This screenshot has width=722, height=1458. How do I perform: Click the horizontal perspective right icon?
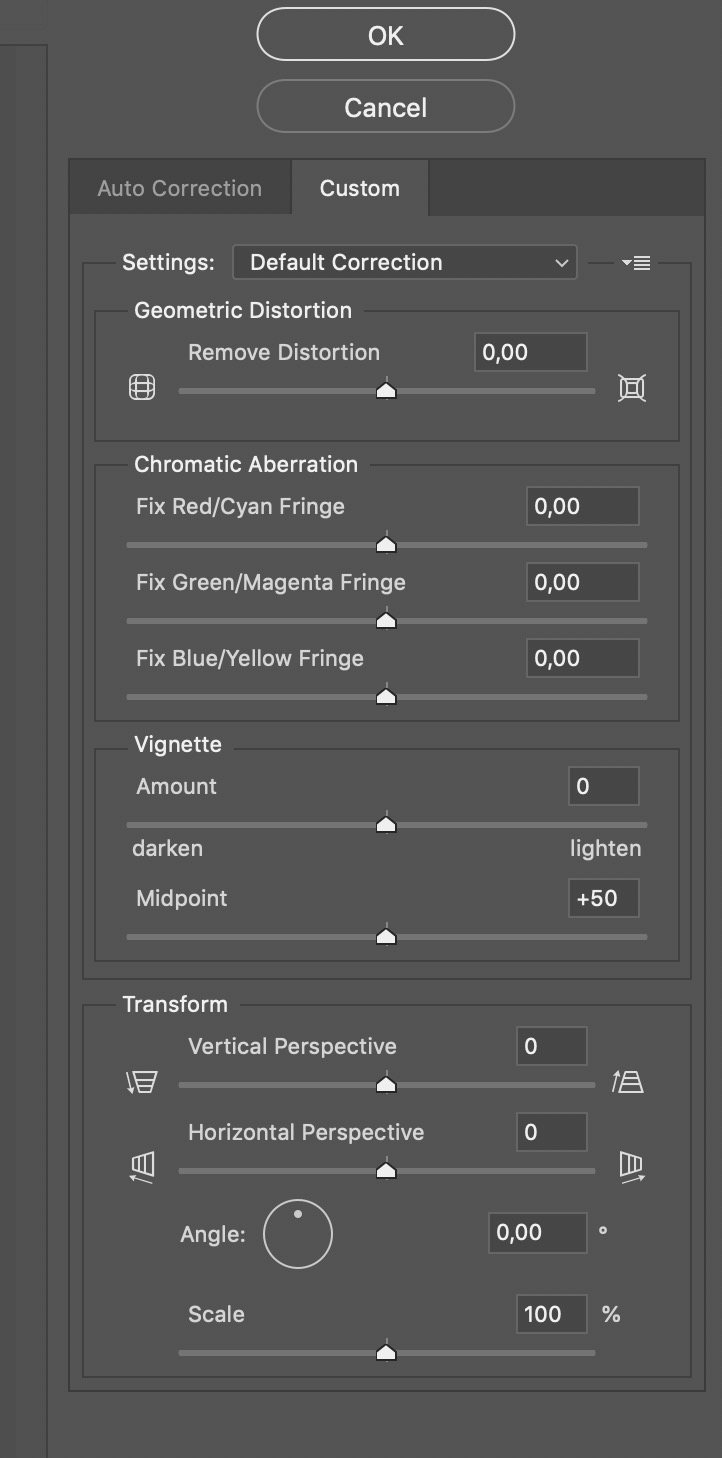(632, 1167)
